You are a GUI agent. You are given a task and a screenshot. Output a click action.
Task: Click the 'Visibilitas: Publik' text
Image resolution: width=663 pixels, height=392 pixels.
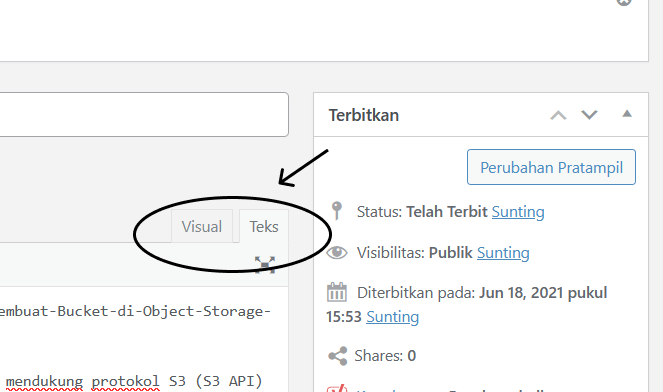tap(414, 252)
